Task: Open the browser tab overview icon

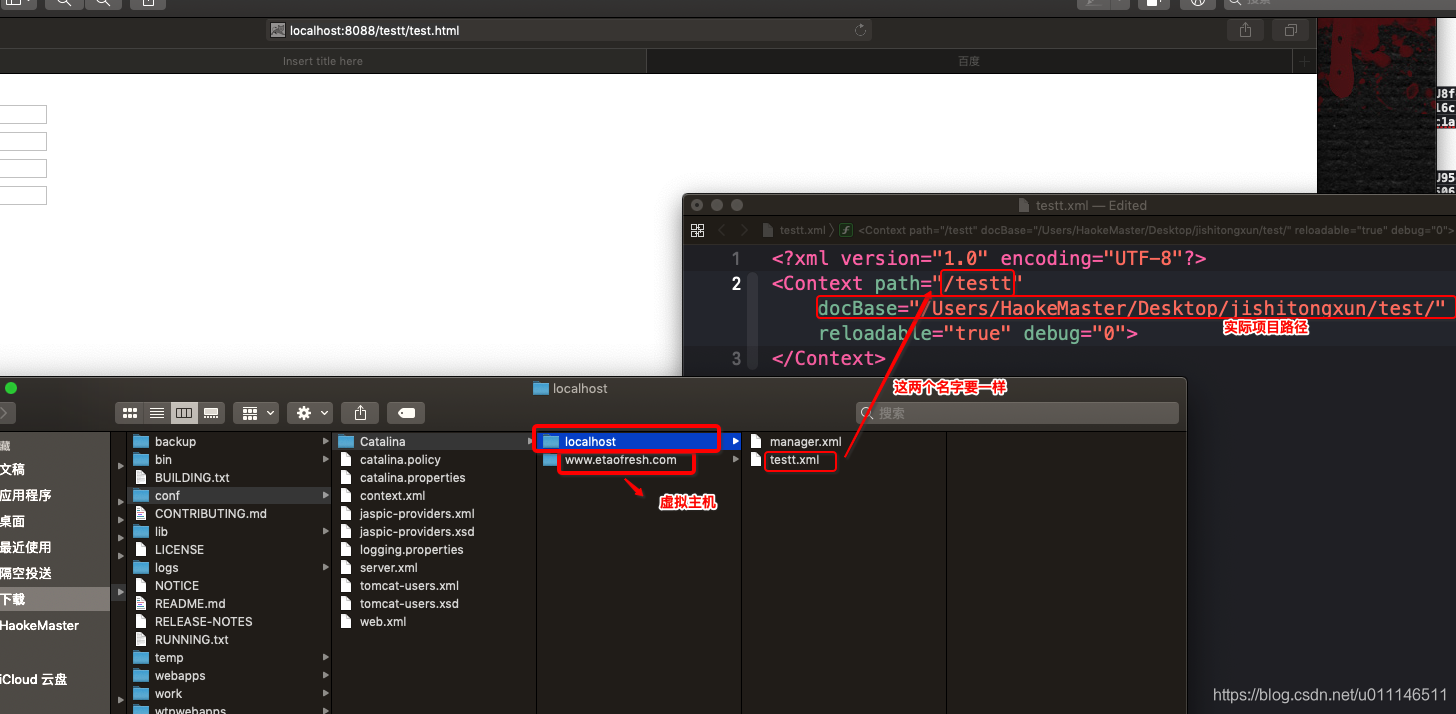Action: 1289,30
